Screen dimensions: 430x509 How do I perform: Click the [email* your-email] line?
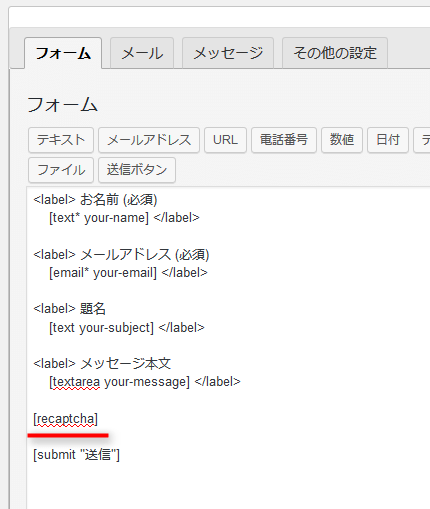pyautogui.click(x=128, y=273)
